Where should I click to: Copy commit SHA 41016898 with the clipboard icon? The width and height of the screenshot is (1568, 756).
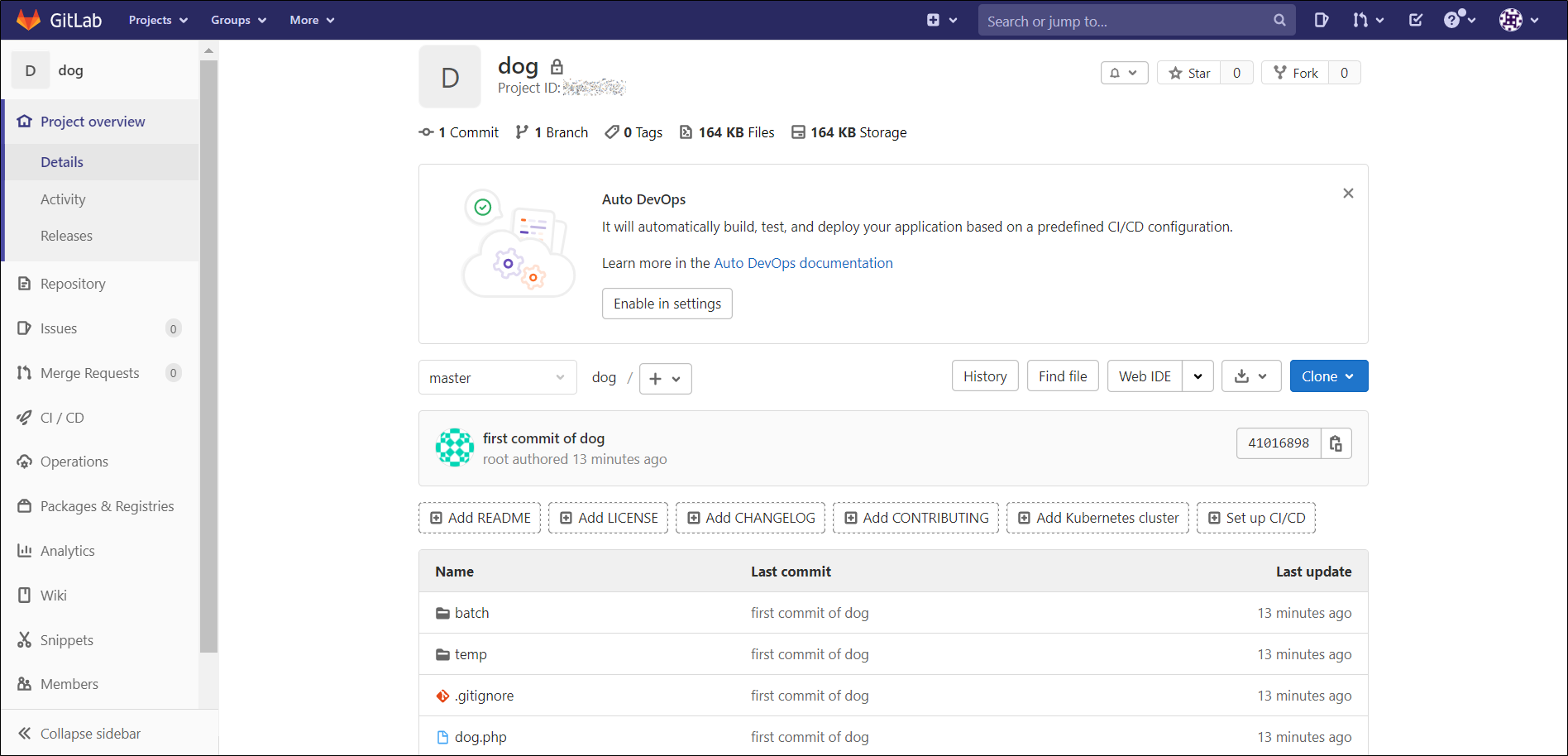1336,443
